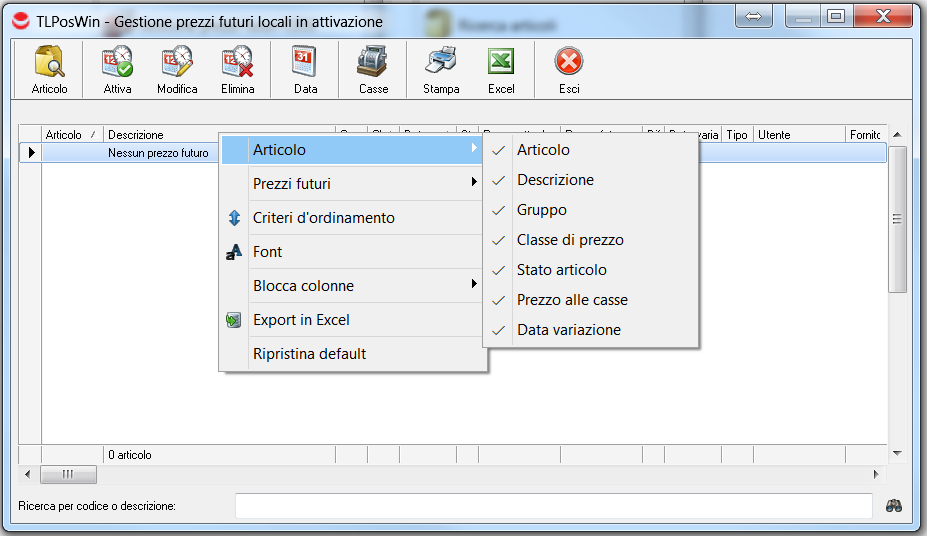Image resolution: width=927 pixels, height=538 pixels.
Task: Focus the Ricerca per codice o descrizione field
Action: (554, 506)
